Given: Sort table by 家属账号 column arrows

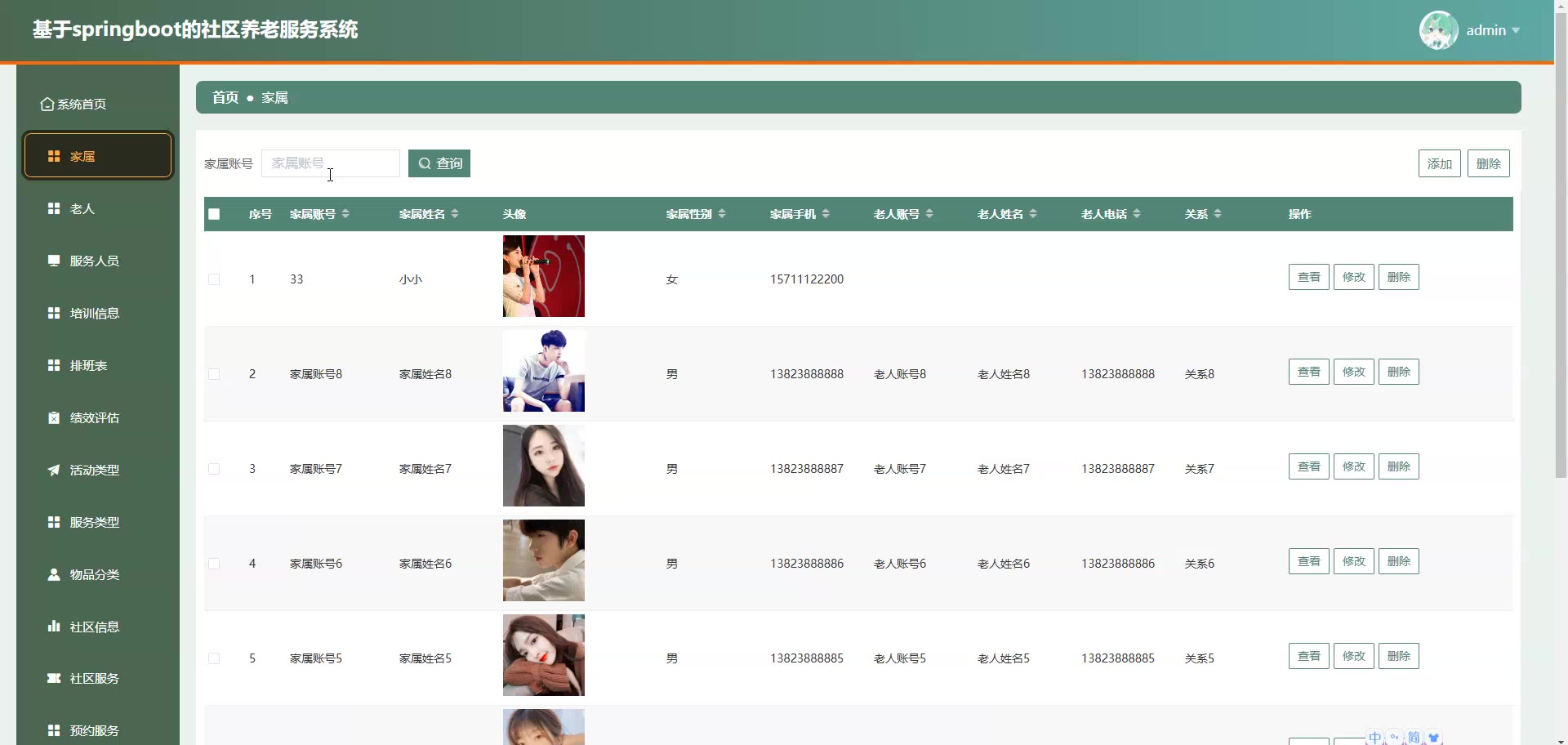Looking at the screenshot, I should coord(345,214).
